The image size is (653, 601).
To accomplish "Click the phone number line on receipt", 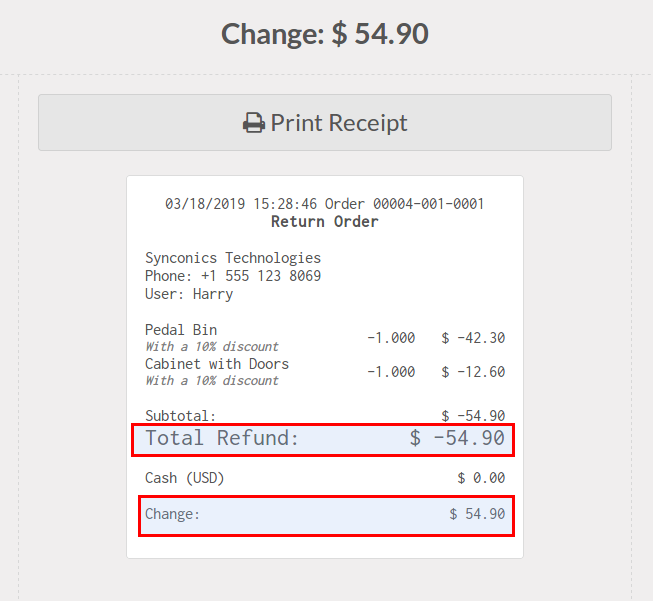I will (233, 276).
